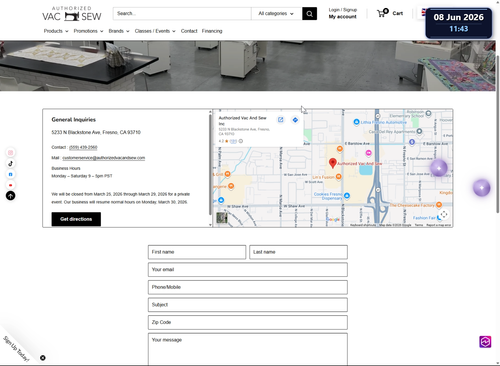Click the customerservice email address link
This screenshot has width=500, height=366.
(104, 158)
